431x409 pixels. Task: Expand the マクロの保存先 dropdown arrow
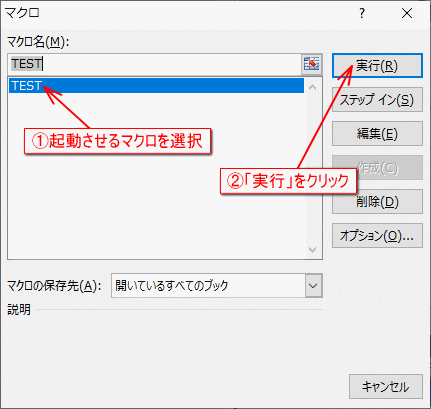pyautogui.click(x=313, y=286)
